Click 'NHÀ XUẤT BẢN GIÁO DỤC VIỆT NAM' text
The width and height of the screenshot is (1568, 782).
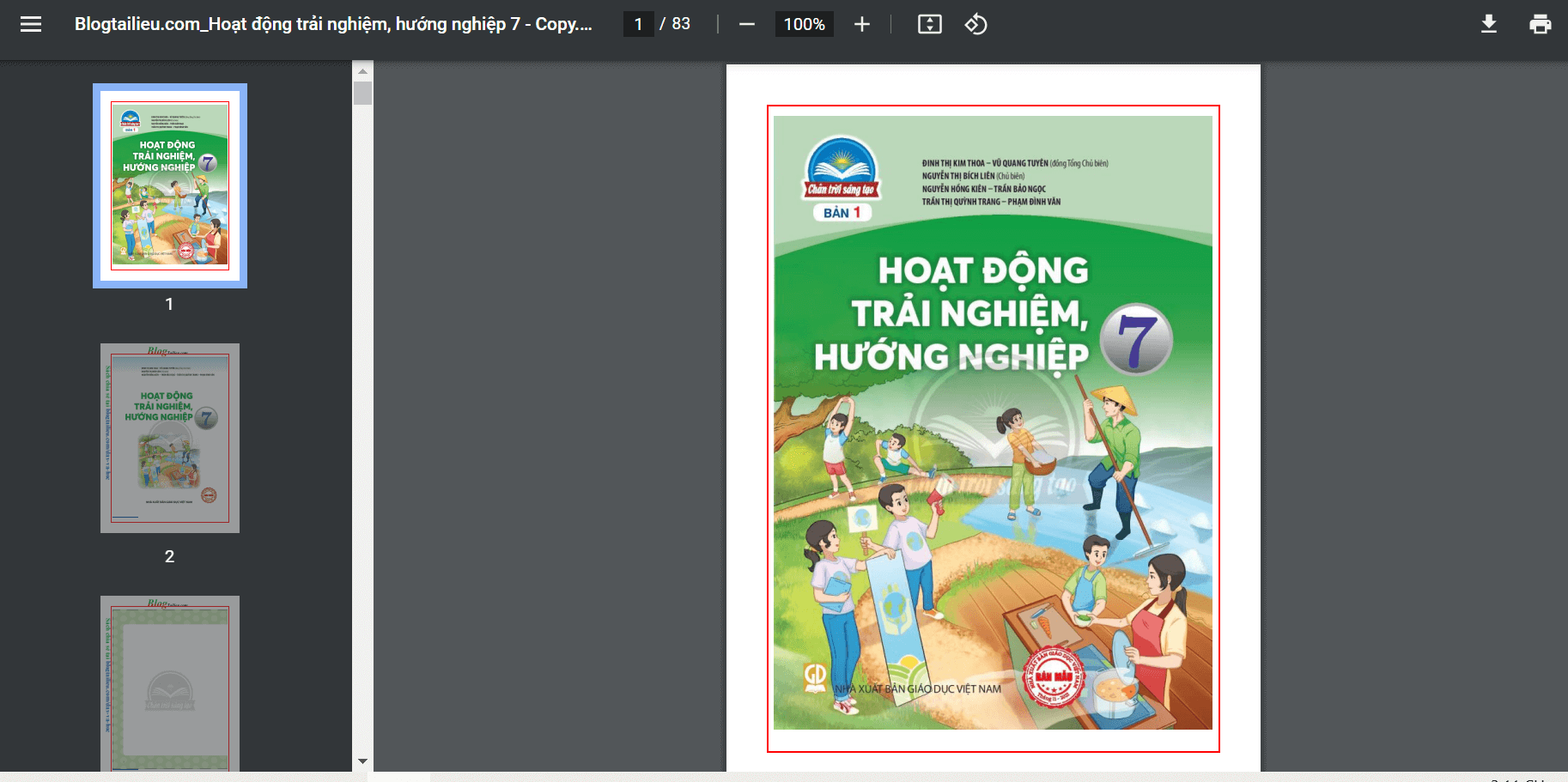(918, 688)
